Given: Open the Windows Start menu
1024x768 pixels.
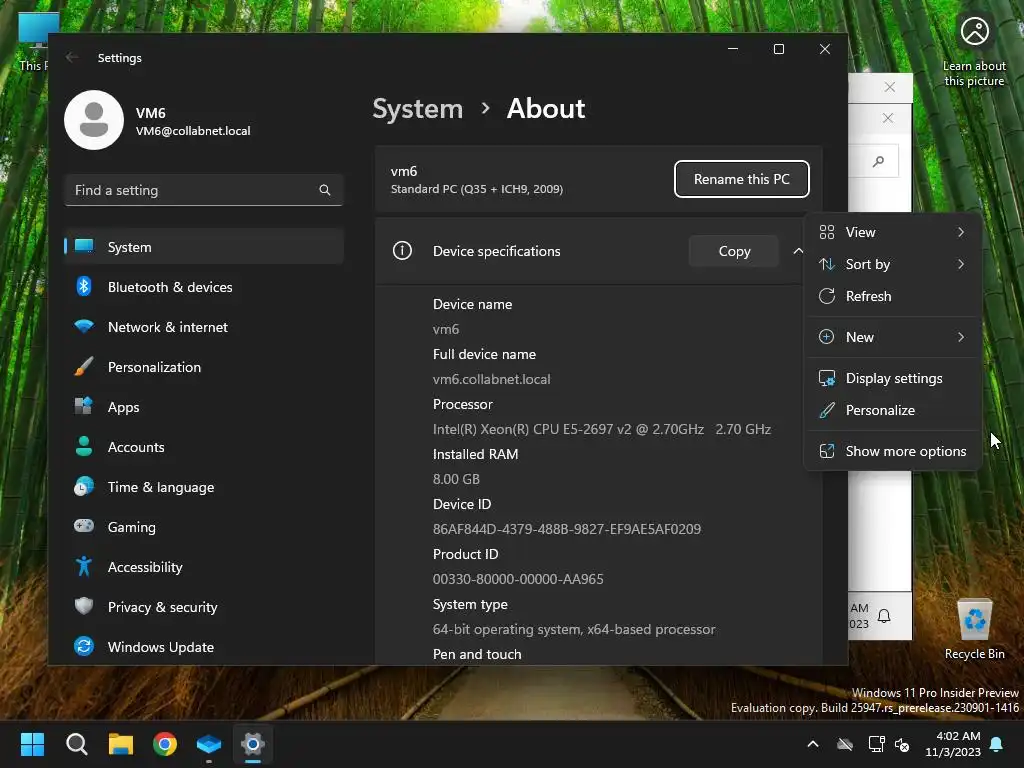Looking at the screenshot, I should click(32, 744).
